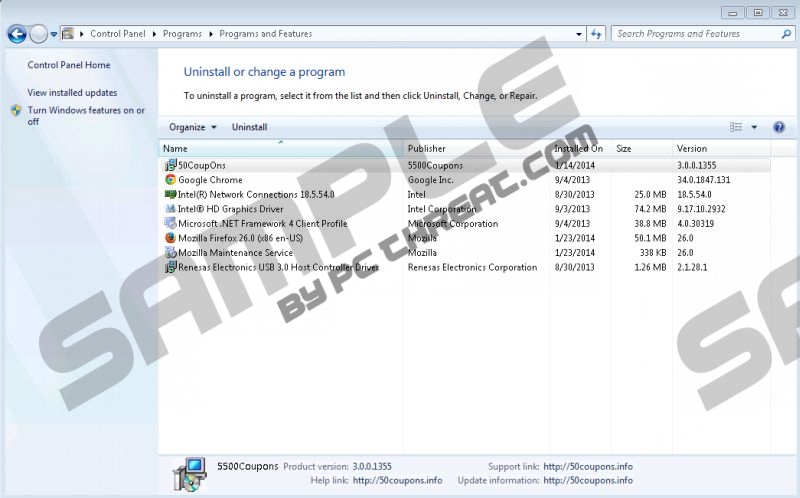Click the Mozilla Firefox program icon
Screen dimensions: 800x498
[x=170, y=238]
